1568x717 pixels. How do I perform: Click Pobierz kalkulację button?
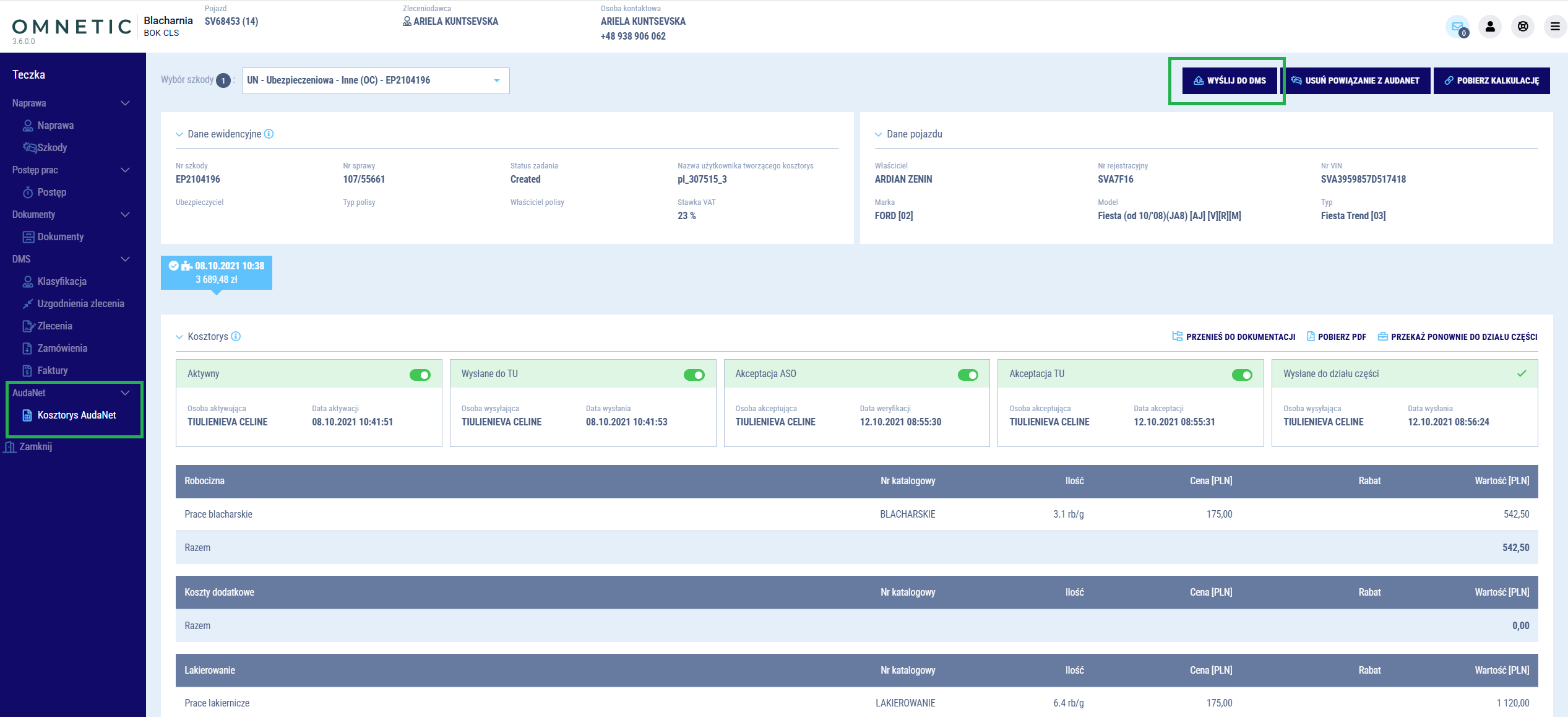point(1491,80)
